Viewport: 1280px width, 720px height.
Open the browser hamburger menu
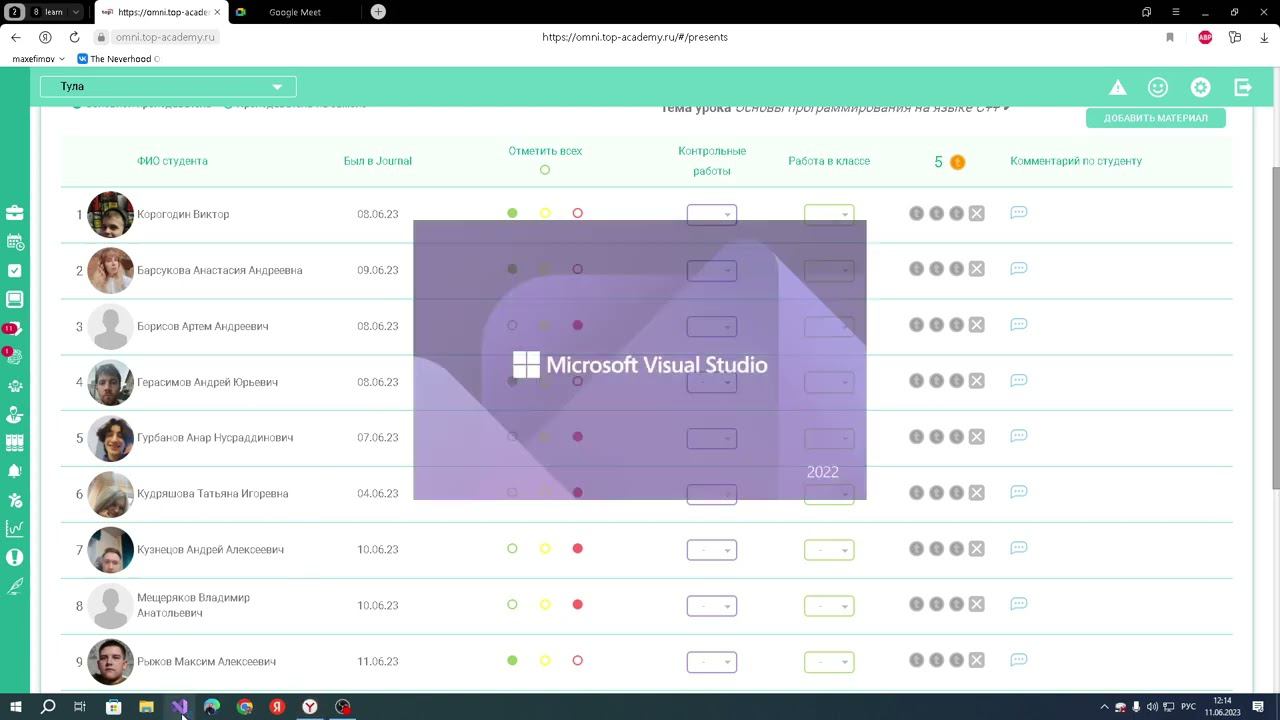[x=1176, y=12]
